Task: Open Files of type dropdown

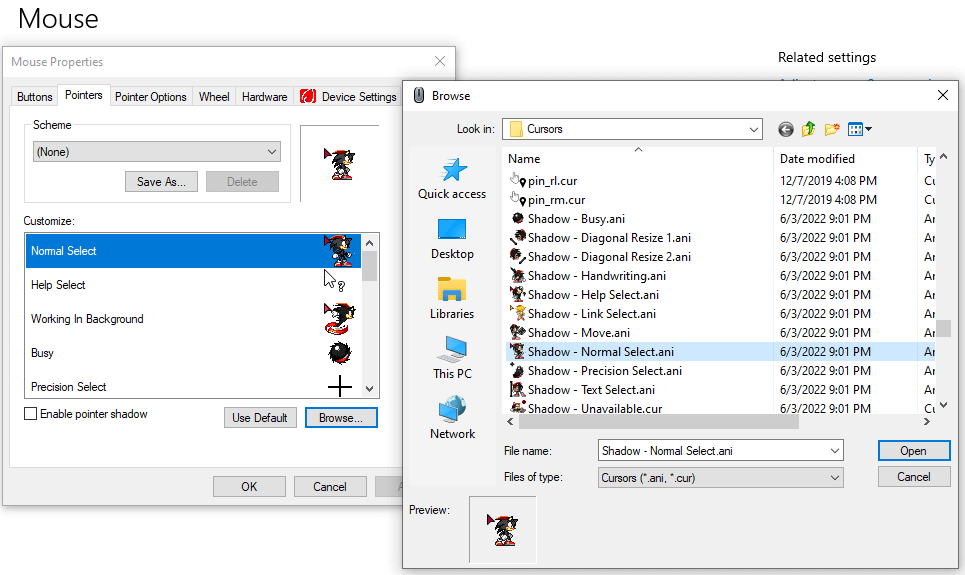Action: (720, 478)
